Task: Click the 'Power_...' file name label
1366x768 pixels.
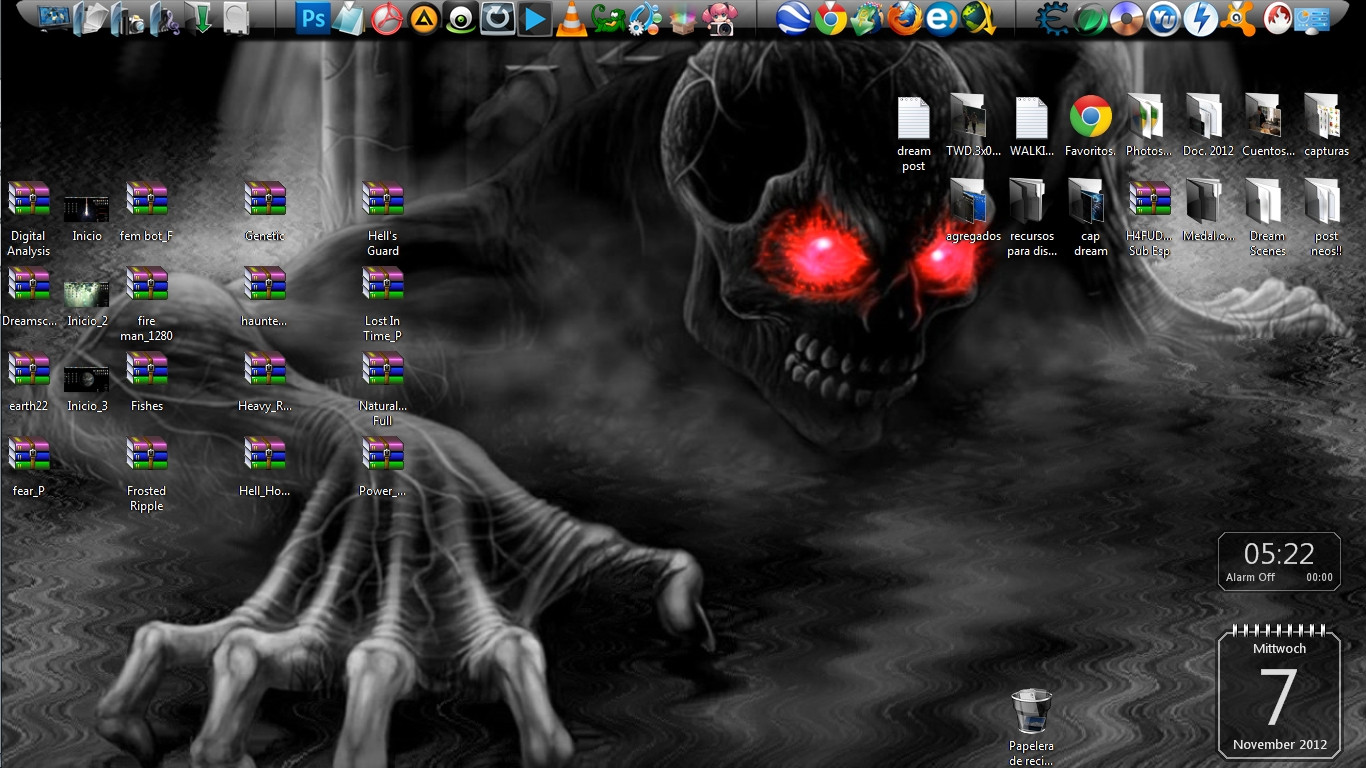Action: point(383,491)
